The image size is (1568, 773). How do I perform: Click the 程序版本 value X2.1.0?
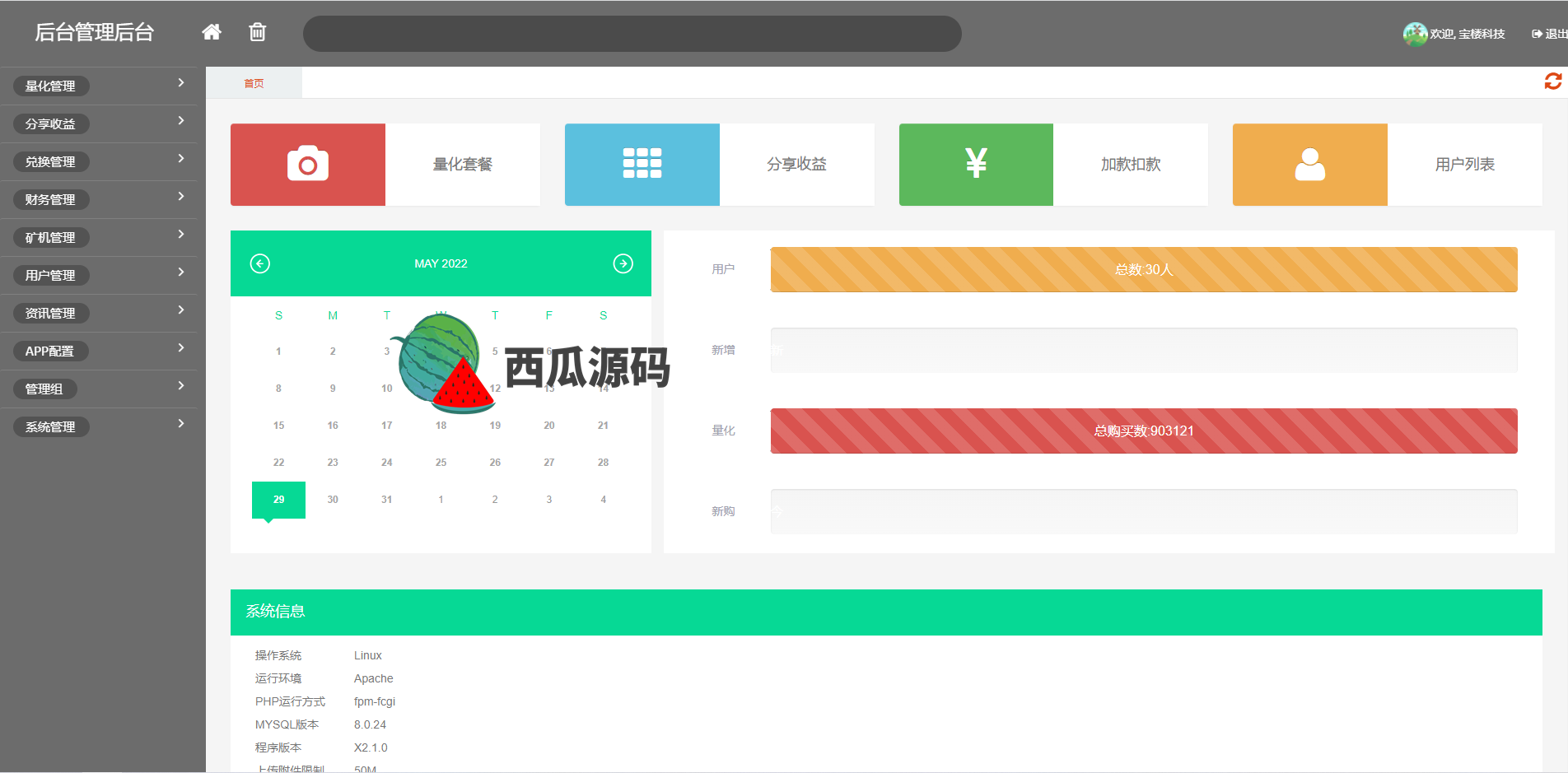coord(371,747)
